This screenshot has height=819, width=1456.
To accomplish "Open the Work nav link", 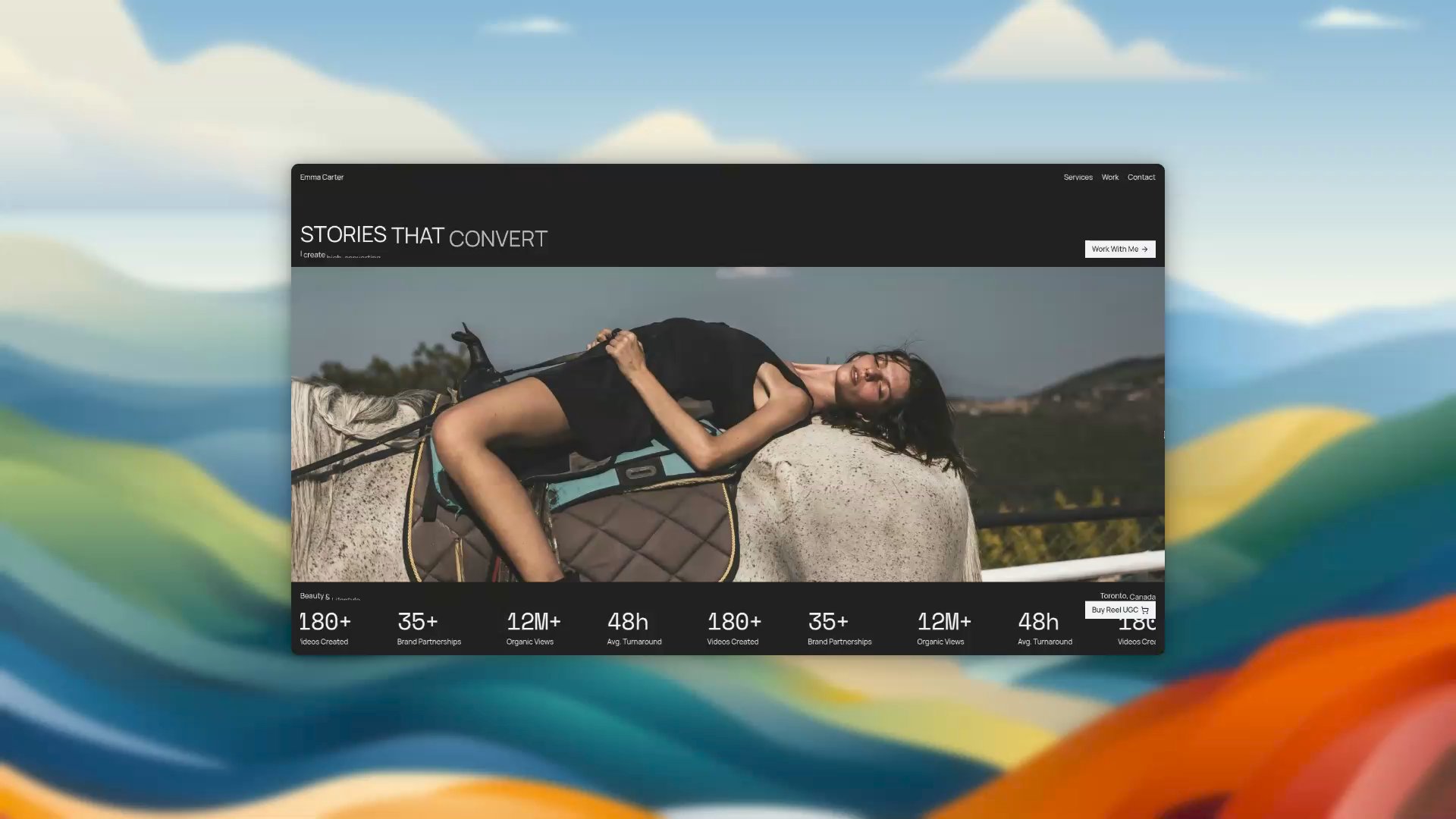I will [1110, 177].
